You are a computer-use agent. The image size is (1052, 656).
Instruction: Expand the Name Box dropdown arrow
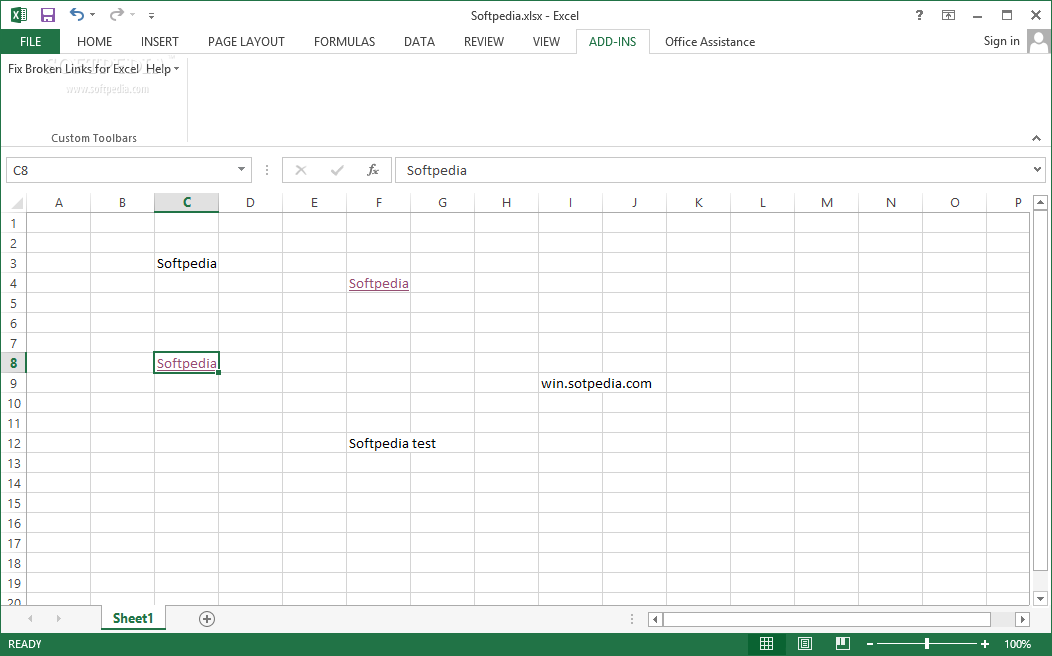point(242,170)
